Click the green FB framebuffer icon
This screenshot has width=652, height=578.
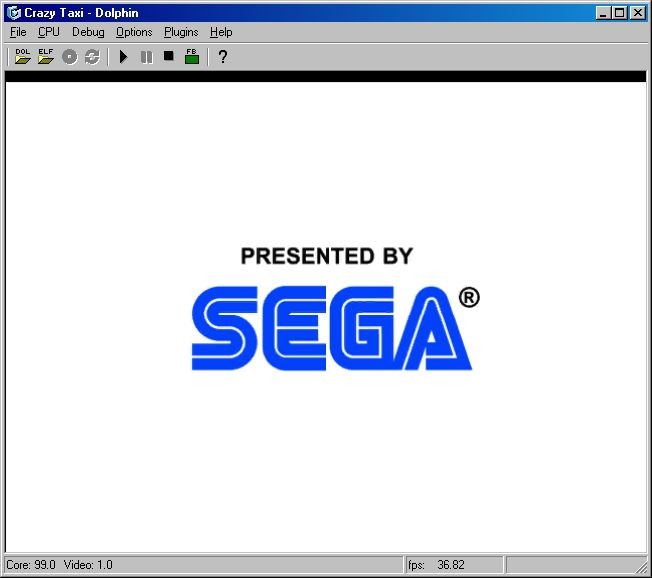click(x=192, y=57)
